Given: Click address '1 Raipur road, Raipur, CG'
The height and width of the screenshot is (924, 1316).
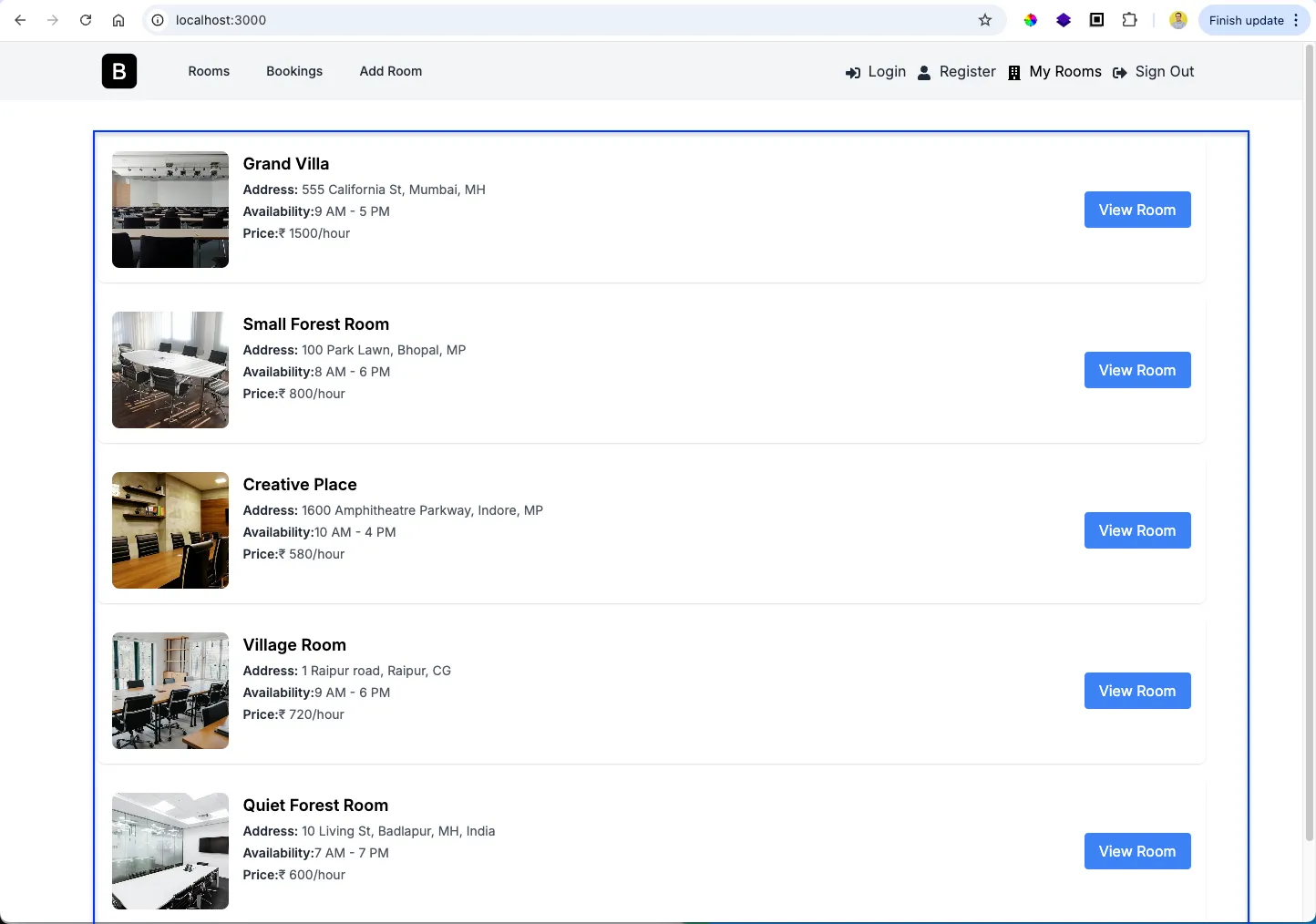Looking at the screenshot, I should (x=376, y=671).
